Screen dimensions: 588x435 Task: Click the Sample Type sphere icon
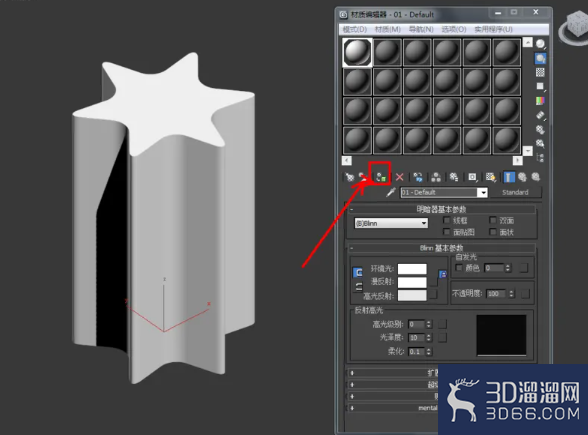[x=540, y=44]
